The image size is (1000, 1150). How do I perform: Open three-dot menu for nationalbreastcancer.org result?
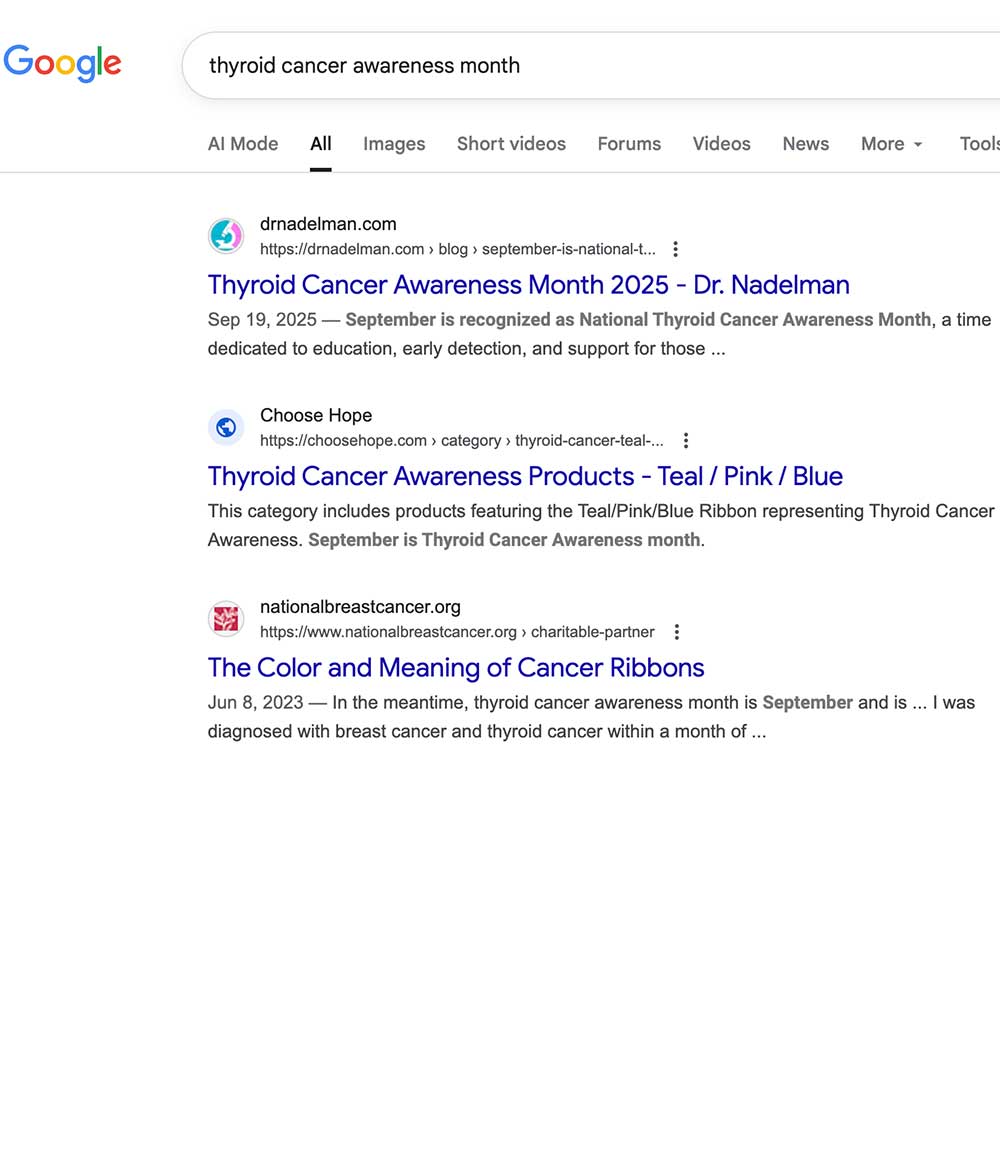pos(677,632)
